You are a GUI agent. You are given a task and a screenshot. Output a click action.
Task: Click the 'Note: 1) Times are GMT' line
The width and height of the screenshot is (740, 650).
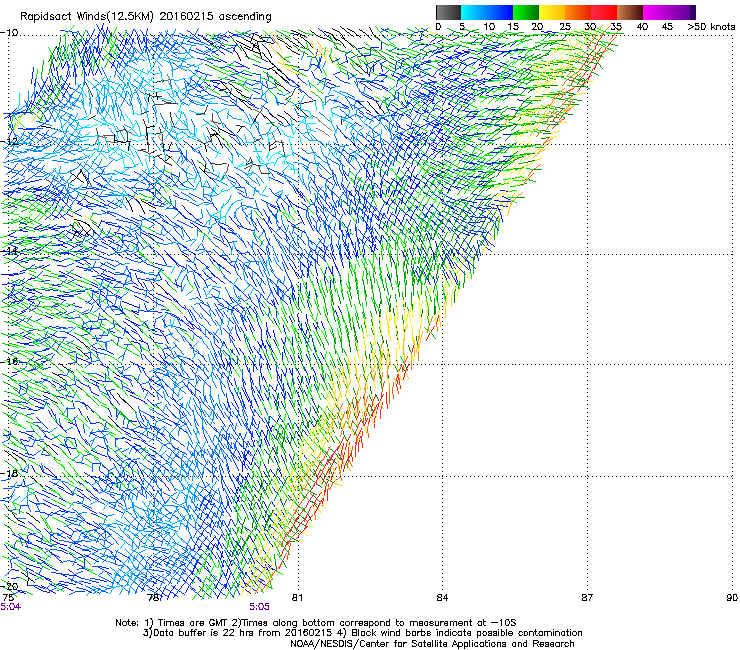(x=316, y=623)
